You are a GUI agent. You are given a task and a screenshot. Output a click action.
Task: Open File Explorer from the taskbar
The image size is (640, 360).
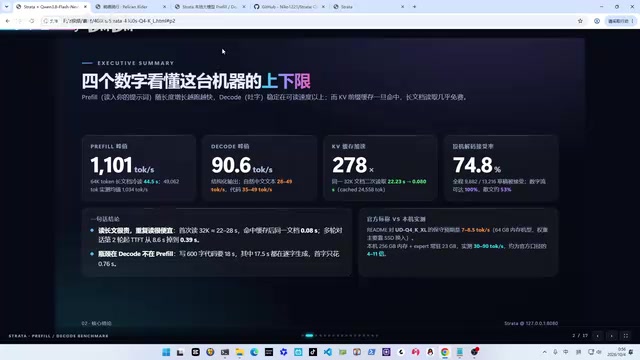pos(240,352)
